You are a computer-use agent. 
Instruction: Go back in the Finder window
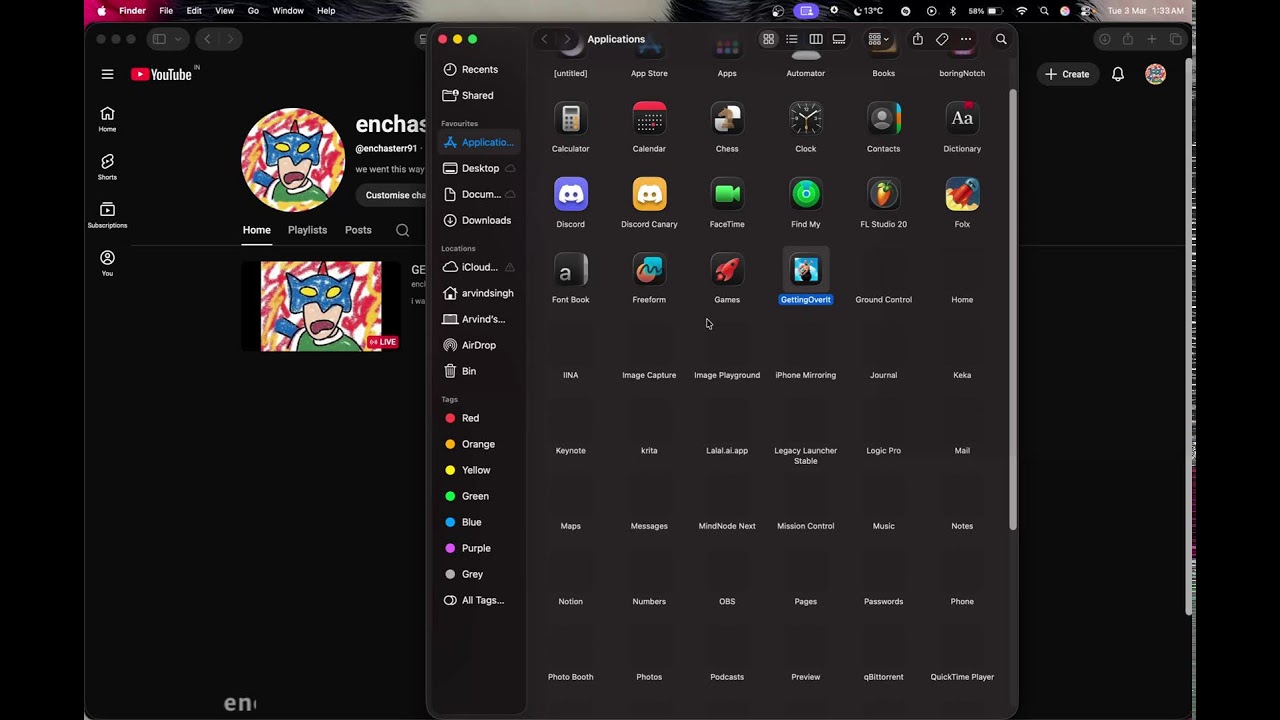(x=544, y=39)
